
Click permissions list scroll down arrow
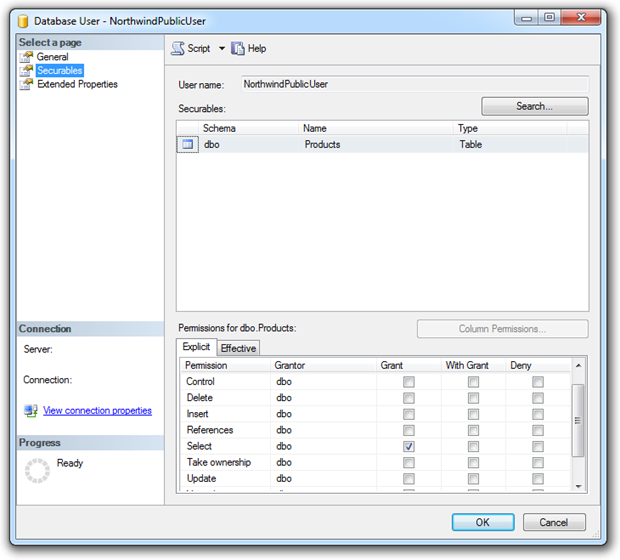click(578, 486)
